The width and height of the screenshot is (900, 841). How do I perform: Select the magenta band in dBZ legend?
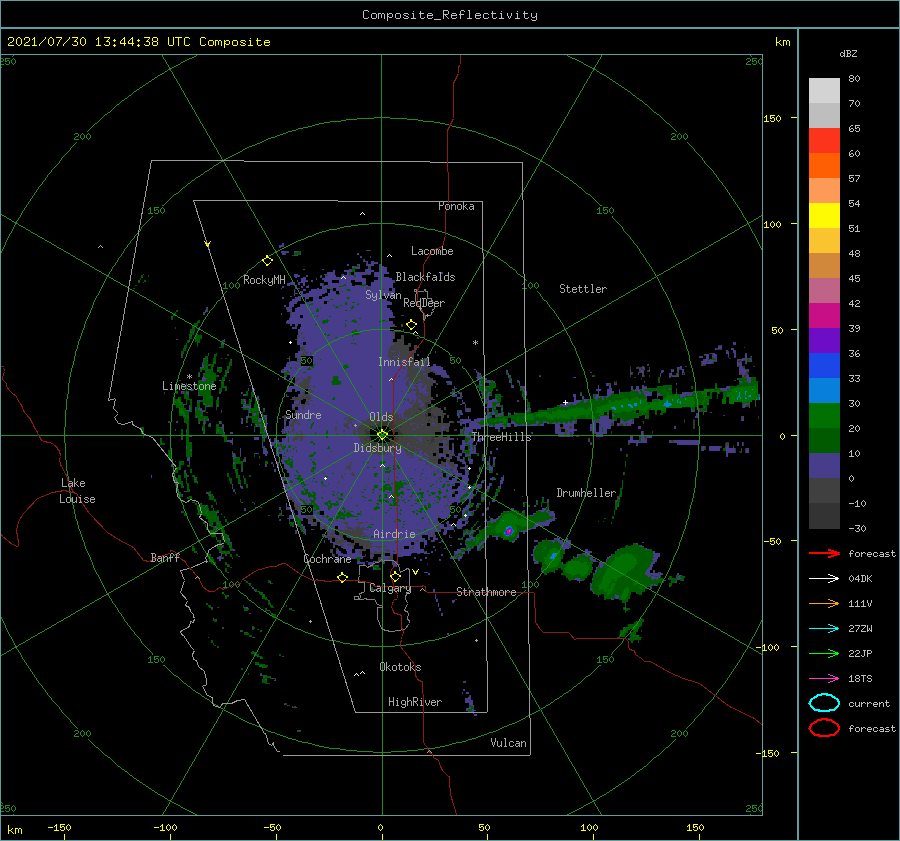pyautogui.click(x=824, y=315)
